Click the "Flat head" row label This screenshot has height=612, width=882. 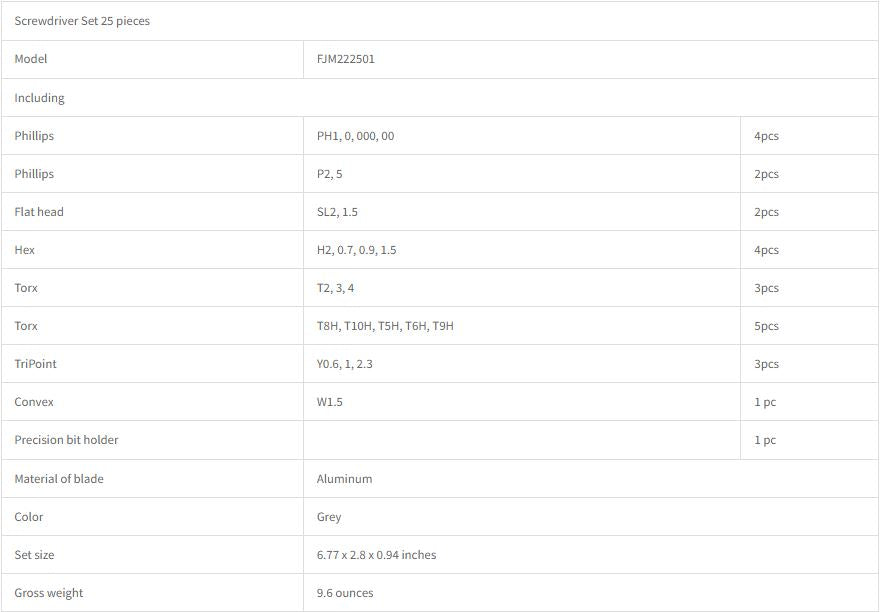click(39, 212)
